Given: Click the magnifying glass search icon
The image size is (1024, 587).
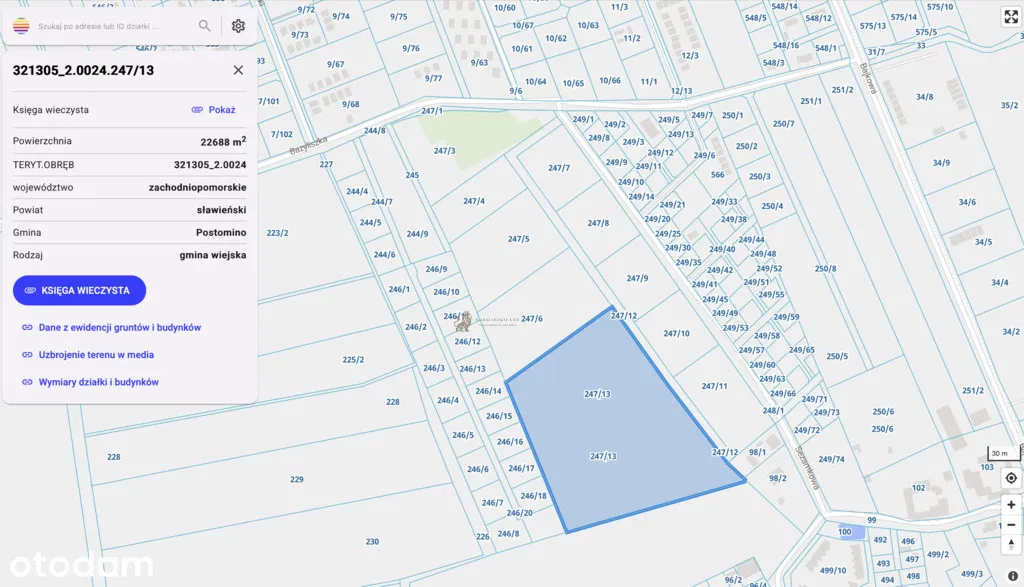Looking at the screenshot, I should coord(205,26).
